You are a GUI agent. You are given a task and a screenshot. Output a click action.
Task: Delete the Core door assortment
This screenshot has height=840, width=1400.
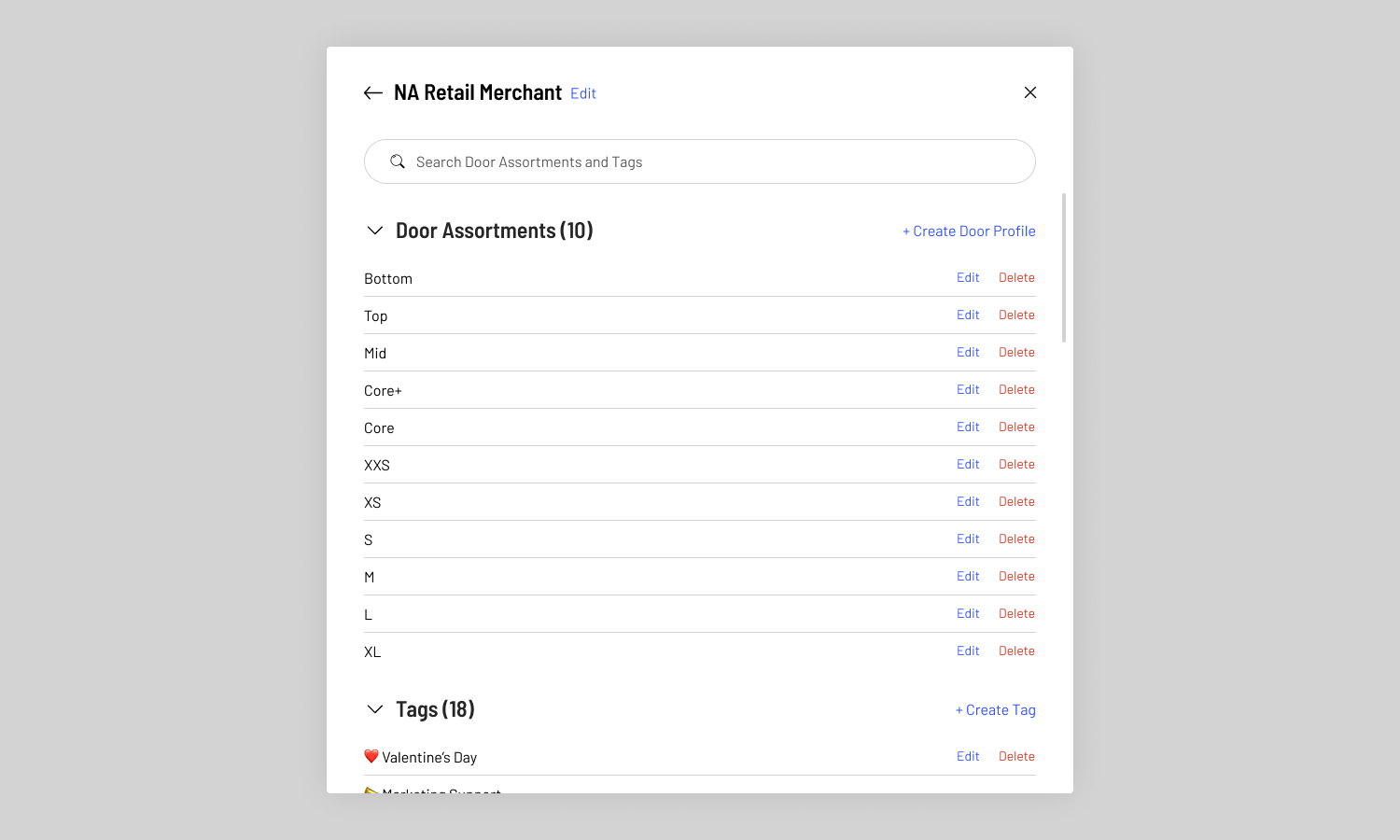[x=1016, y=427]
